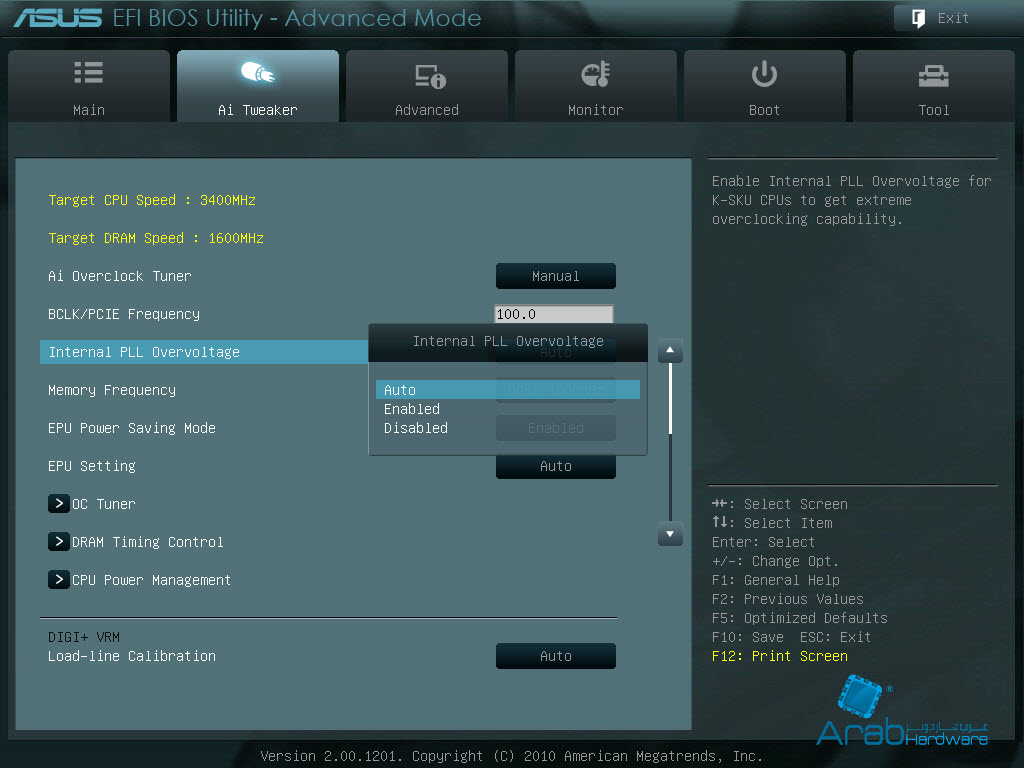Click the F1: General Help hint
This screenshot has height=768, width=1024.
pyautogui.click(x=776, y=580)
